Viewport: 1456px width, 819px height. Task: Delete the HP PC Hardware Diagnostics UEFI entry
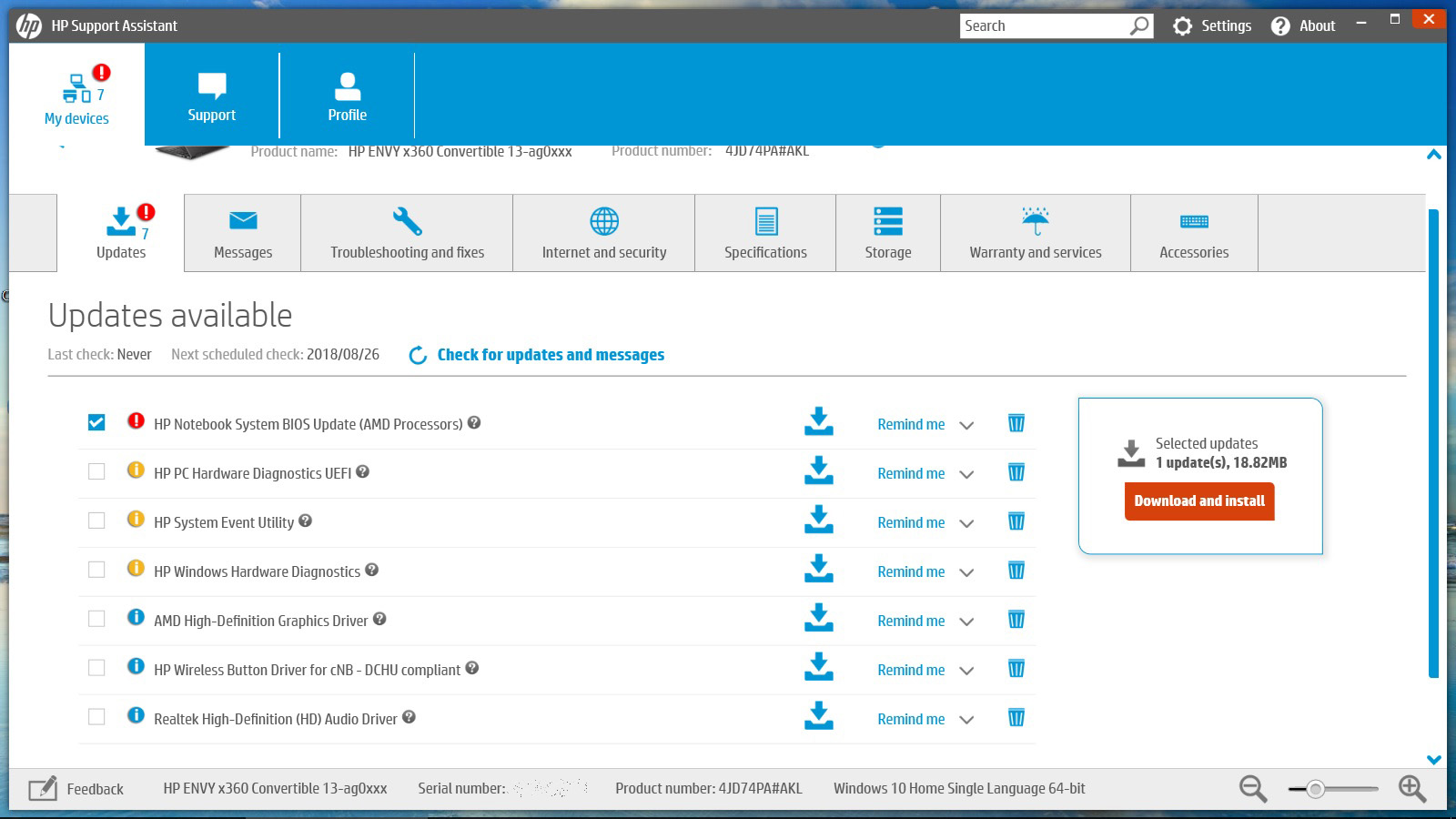[x=1016, y=472]
